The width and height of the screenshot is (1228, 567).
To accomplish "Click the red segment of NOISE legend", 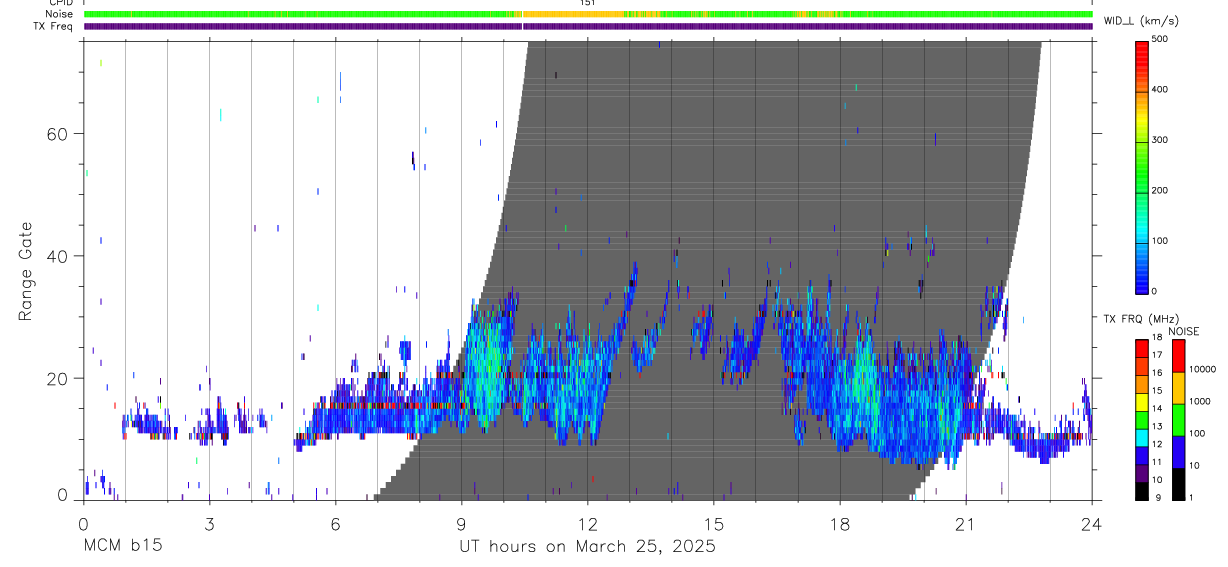I will 1178,356.
